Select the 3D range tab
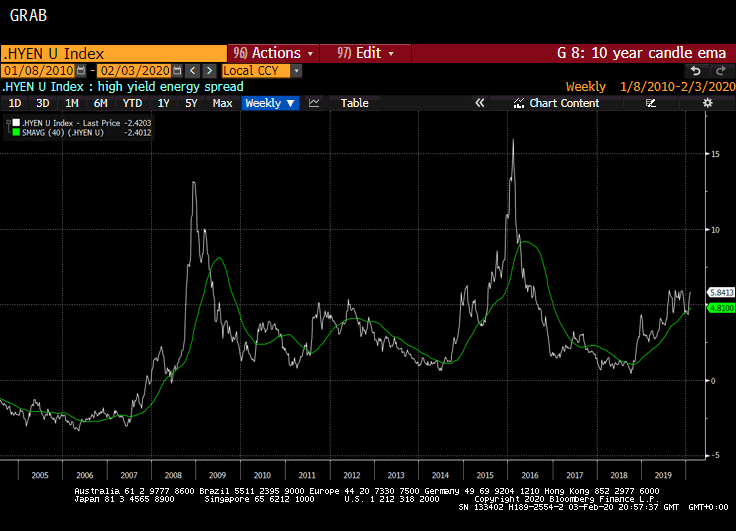This screenshot has height=531, width=736. (x=43, y=103)
